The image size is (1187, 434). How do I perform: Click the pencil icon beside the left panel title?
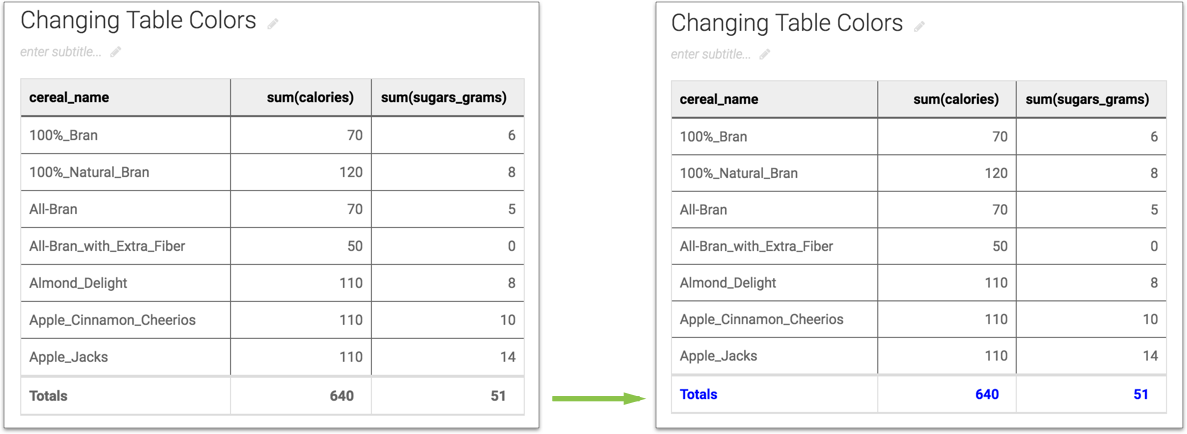tap(273, 23)
